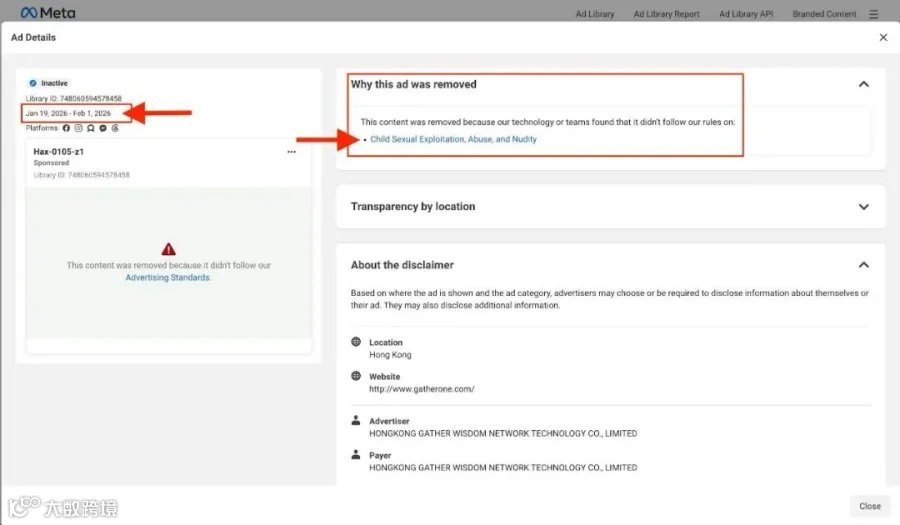
Task: Click the Inactive status badge icon
Action: coord(33,83)
